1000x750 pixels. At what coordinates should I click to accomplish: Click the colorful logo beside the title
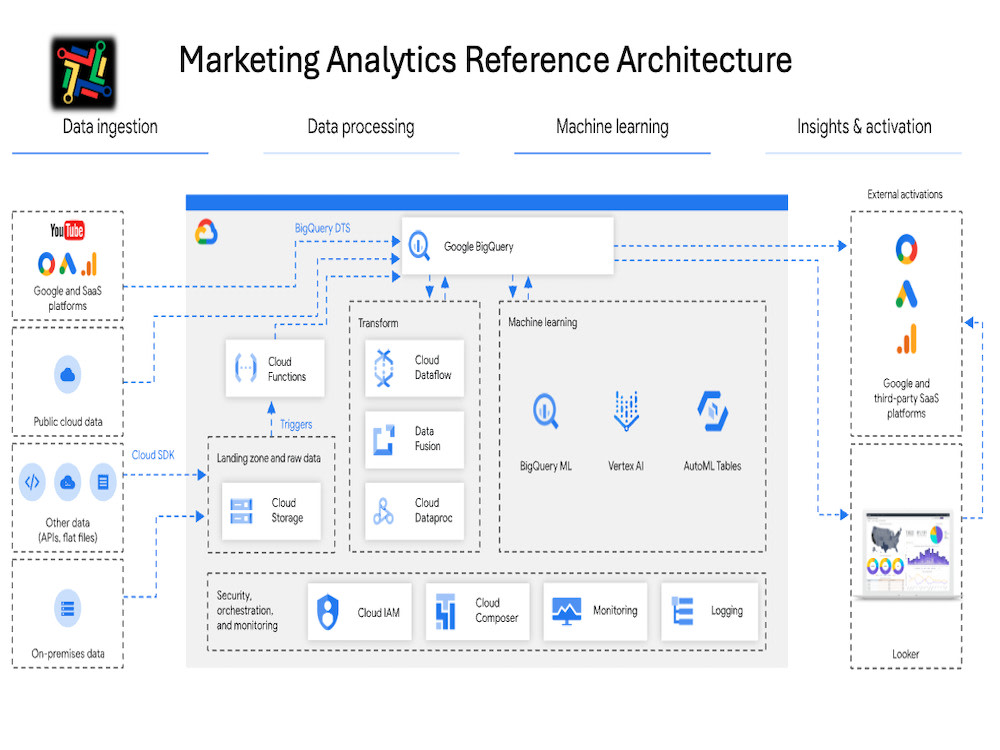[84, 73]
